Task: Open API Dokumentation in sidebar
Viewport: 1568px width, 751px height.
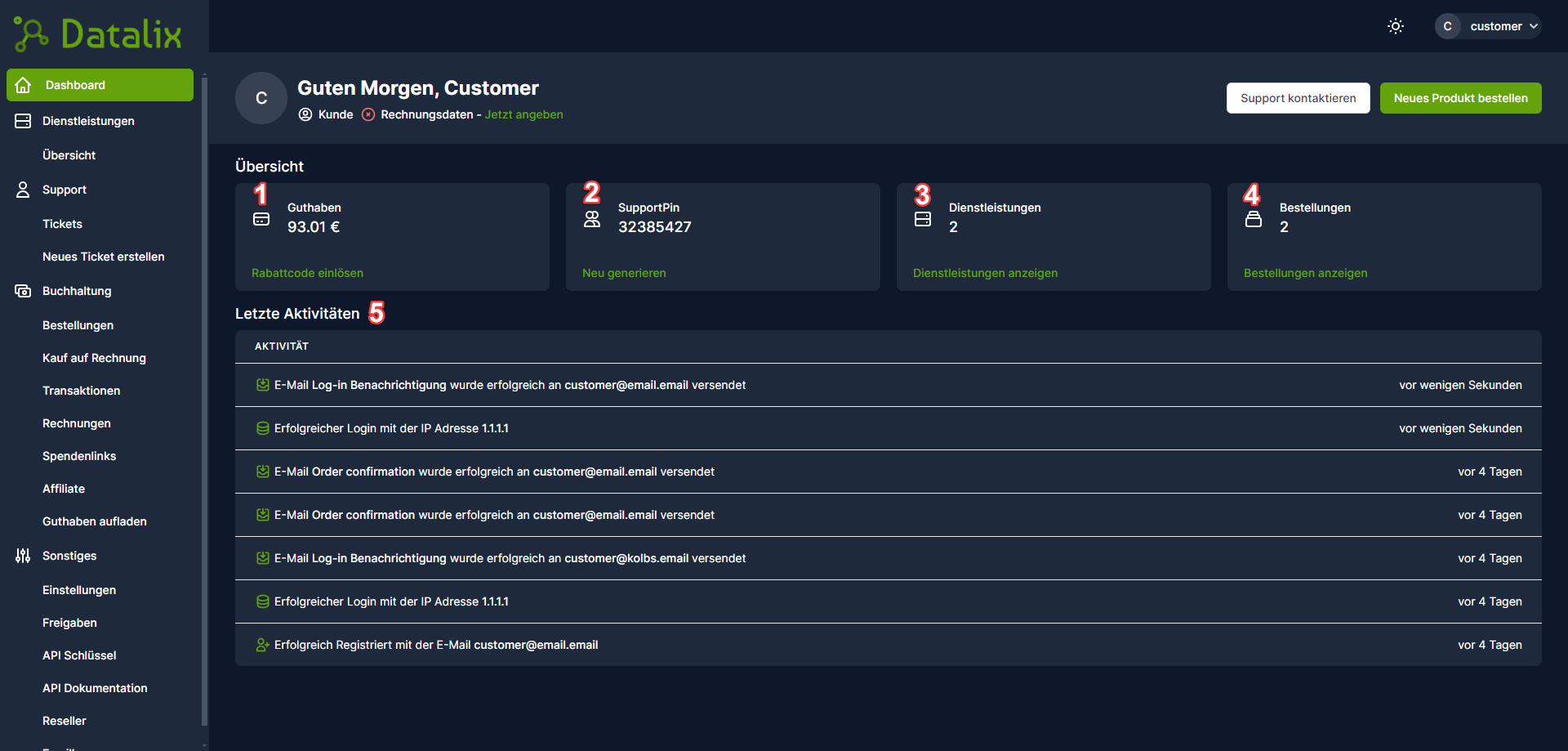Action: click(x=95, y=688)
